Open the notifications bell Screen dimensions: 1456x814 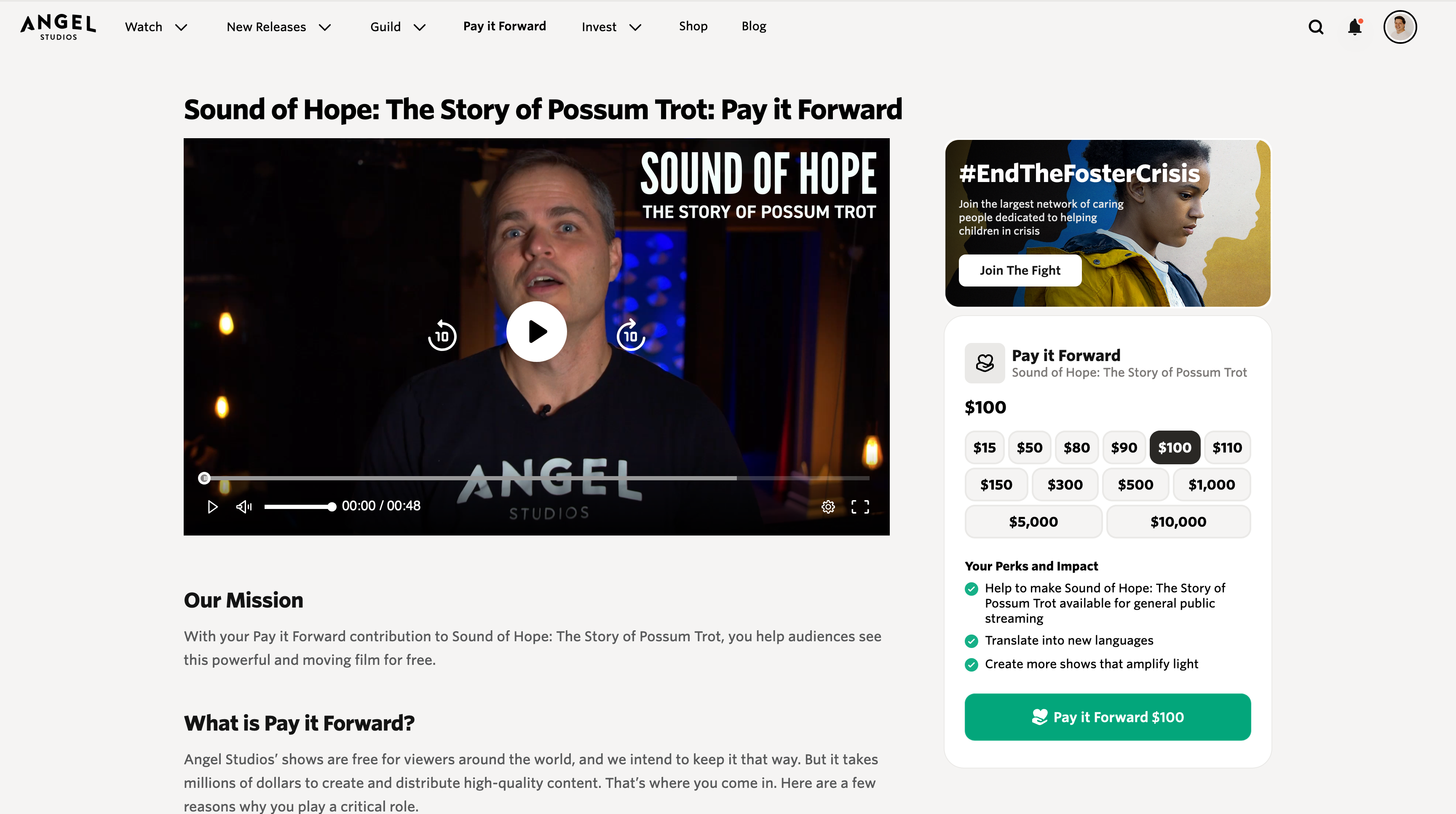click(1355, 27)
